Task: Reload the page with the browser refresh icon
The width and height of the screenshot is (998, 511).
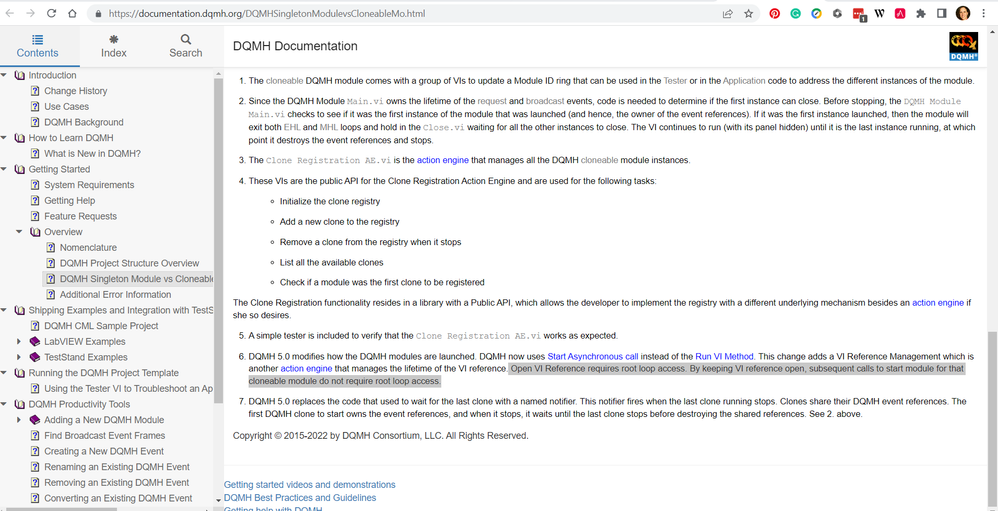Action: [52, 13]
